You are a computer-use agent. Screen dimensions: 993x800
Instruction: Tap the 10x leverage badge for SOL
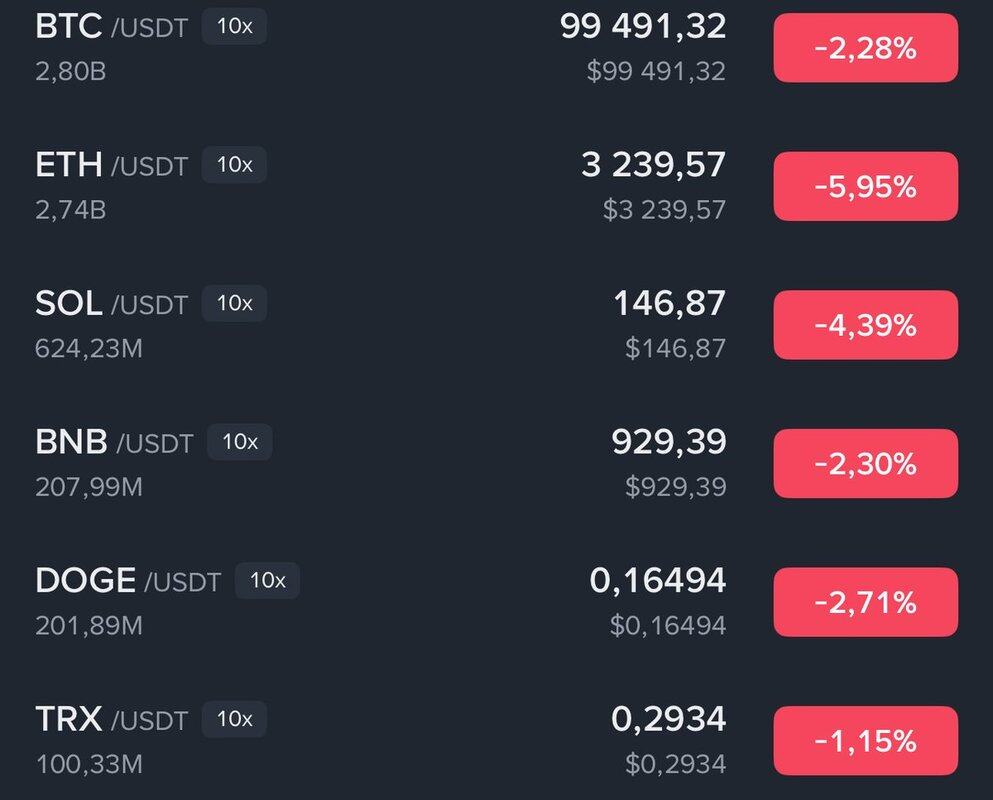235,303
